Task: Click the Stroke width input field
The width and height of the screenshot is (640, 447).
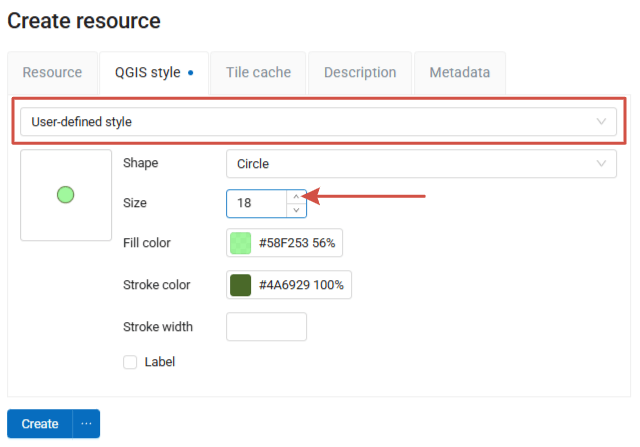Action: [x=266, y=327]
